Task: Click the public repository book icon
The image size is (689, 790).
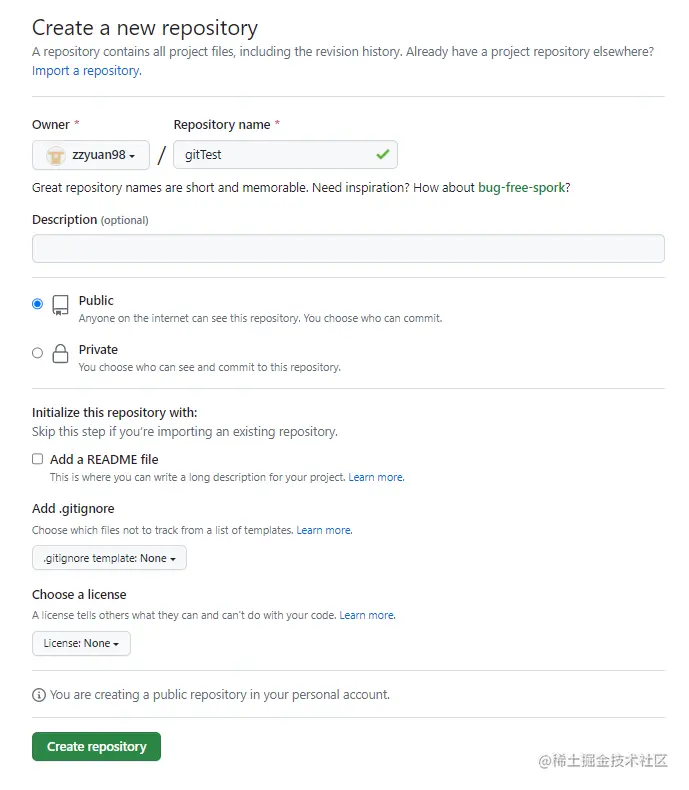Action: click(61, 305)
